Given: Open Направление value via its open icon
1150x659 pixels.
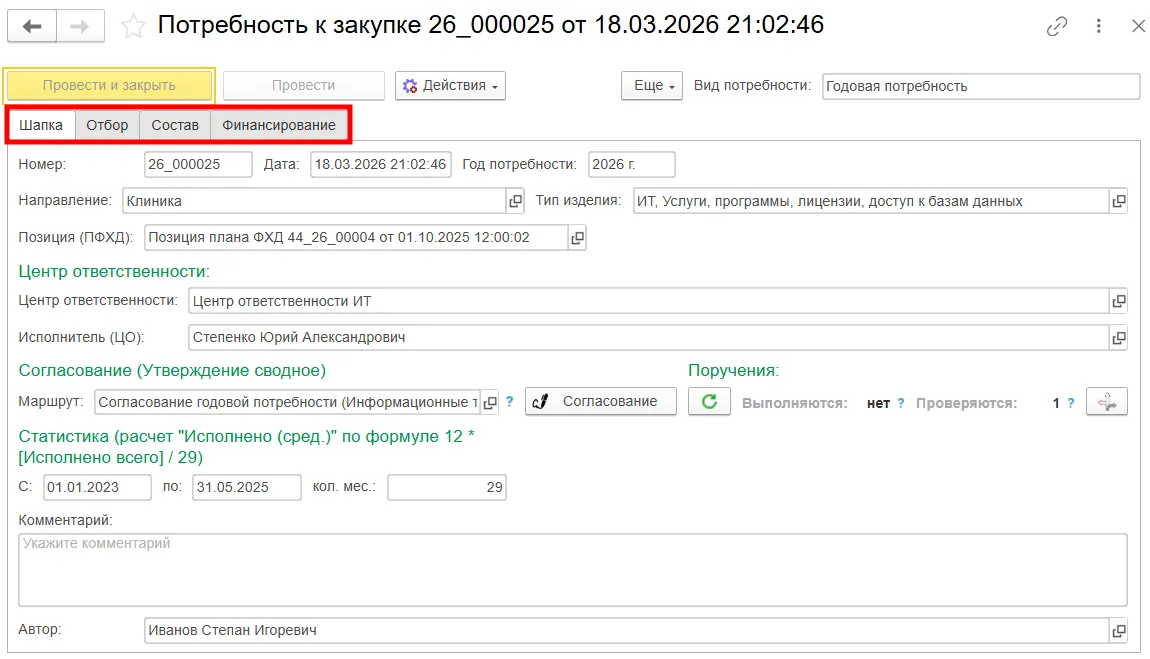Looking at the screenshot, I should [516, 201].
